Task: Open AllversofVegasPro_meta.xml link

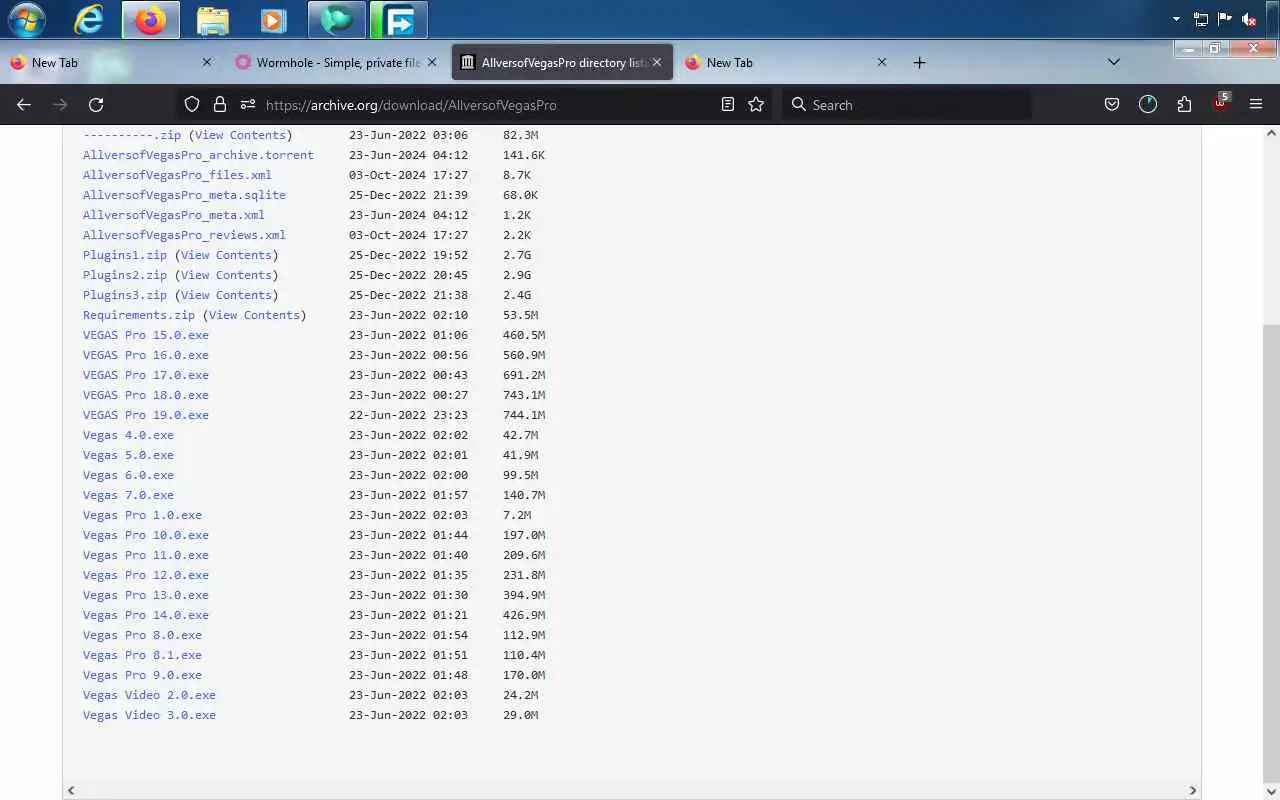Action: [x=174, y=215]
